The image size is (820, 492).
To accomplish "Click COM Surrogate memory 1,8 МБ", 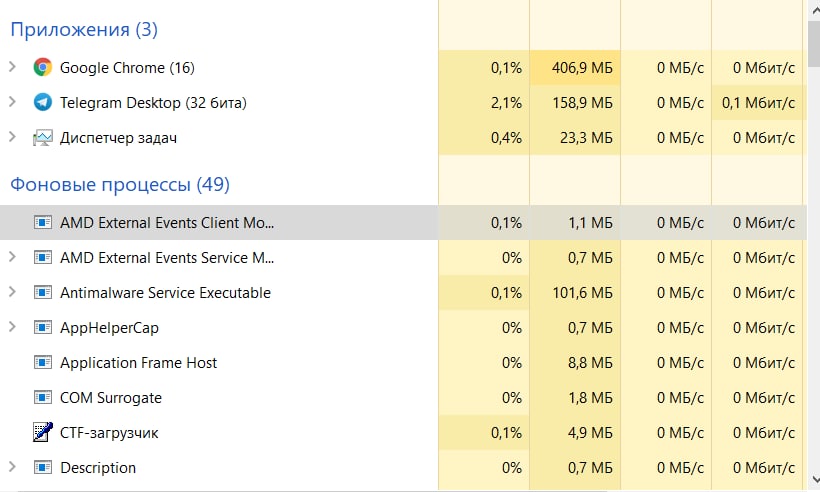I will point(590,398).
